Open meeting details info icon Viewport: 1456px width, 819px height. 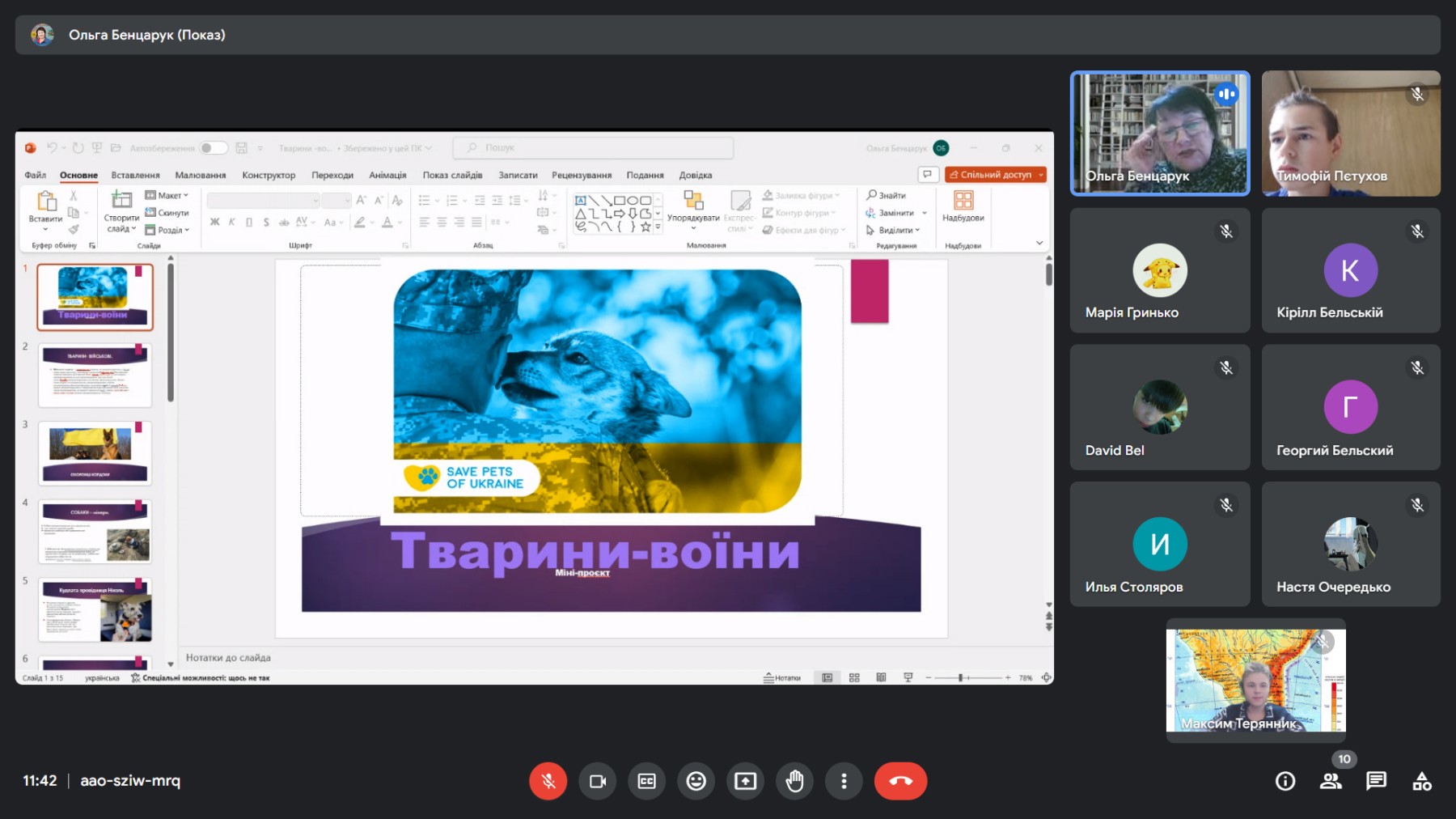(1285, 781)
